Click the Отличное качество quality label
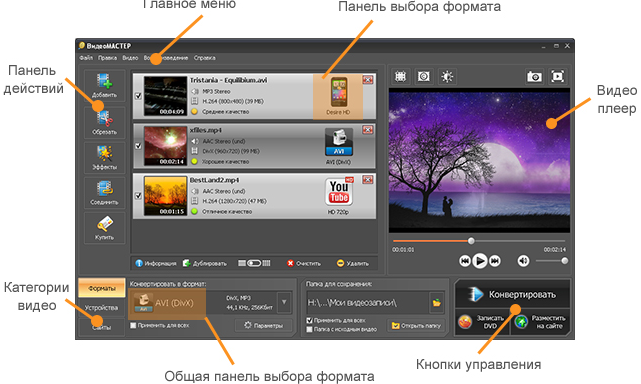Screen dimensions: 641x384 227,211
